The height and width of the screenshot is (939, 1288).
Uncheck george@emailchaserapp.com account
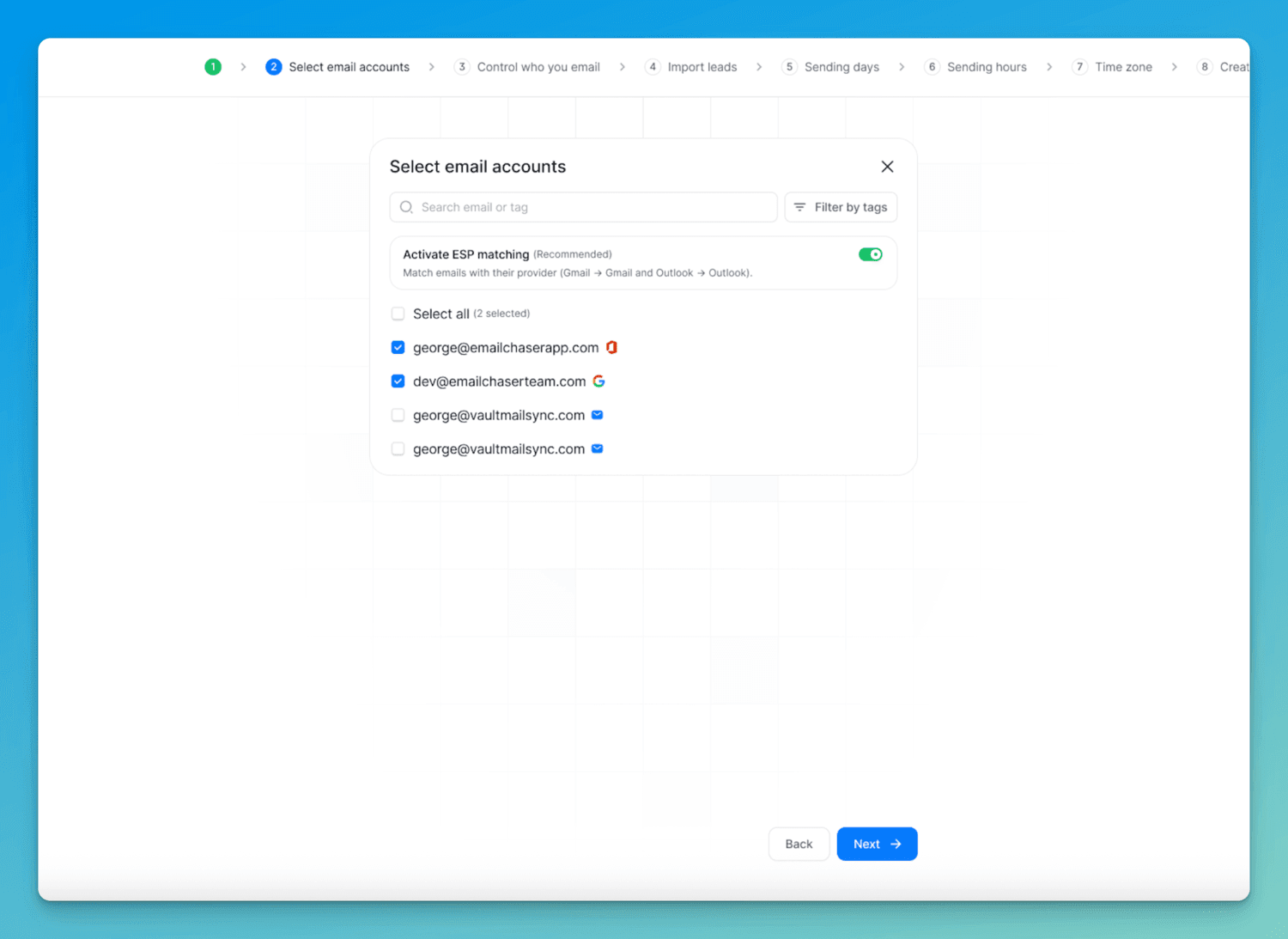coord(398,347)
